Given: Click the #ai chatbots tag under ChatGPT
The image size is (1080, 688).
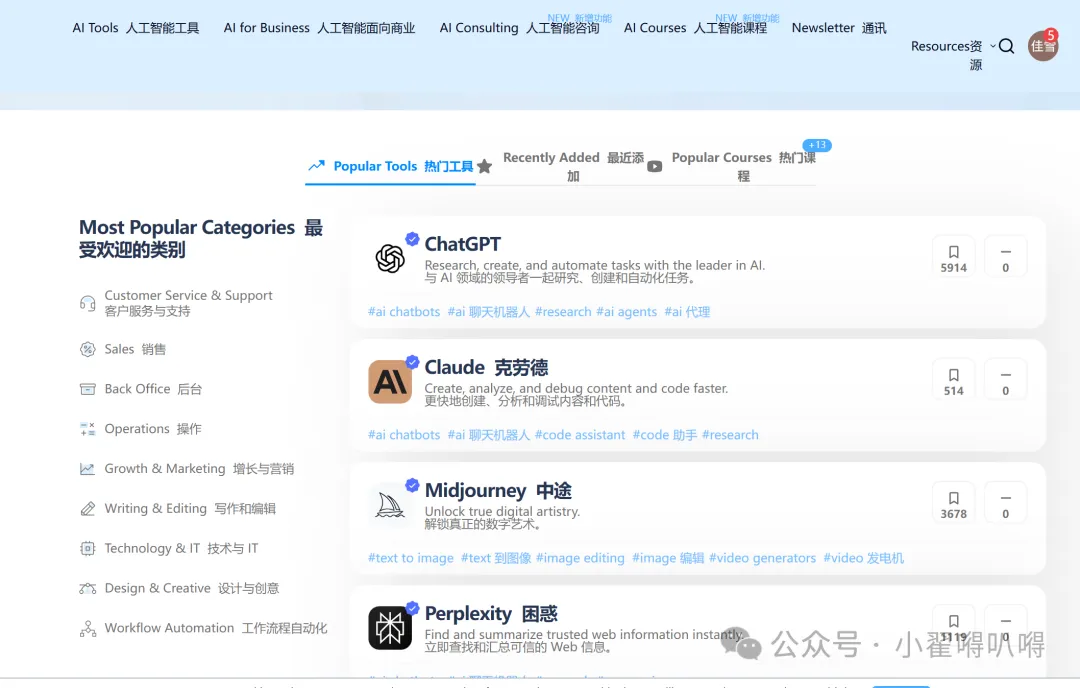Looking at the screenshot, I should 404,312.
